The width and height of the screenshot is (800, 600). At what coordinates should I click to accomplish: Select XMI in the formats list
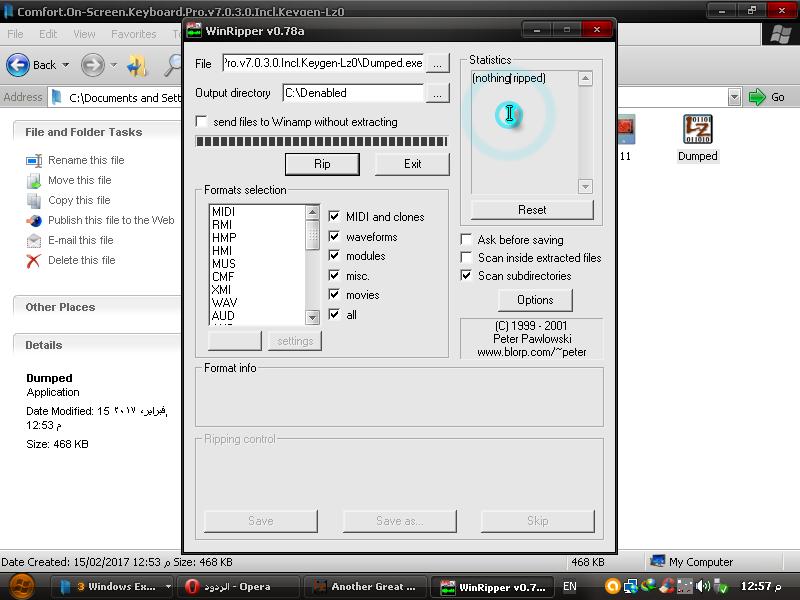[x=221, y=290]
